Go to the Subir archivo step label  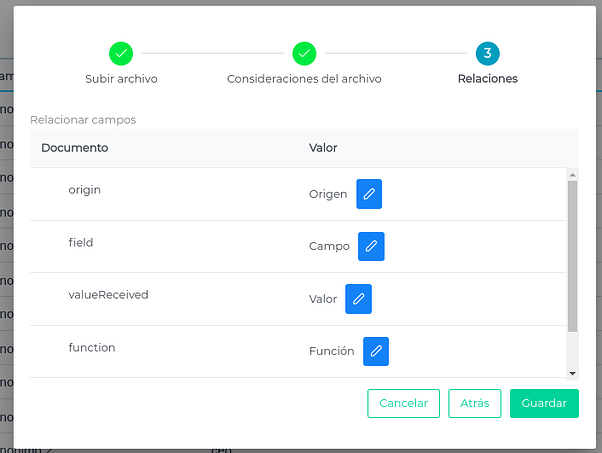pos(121,78)
